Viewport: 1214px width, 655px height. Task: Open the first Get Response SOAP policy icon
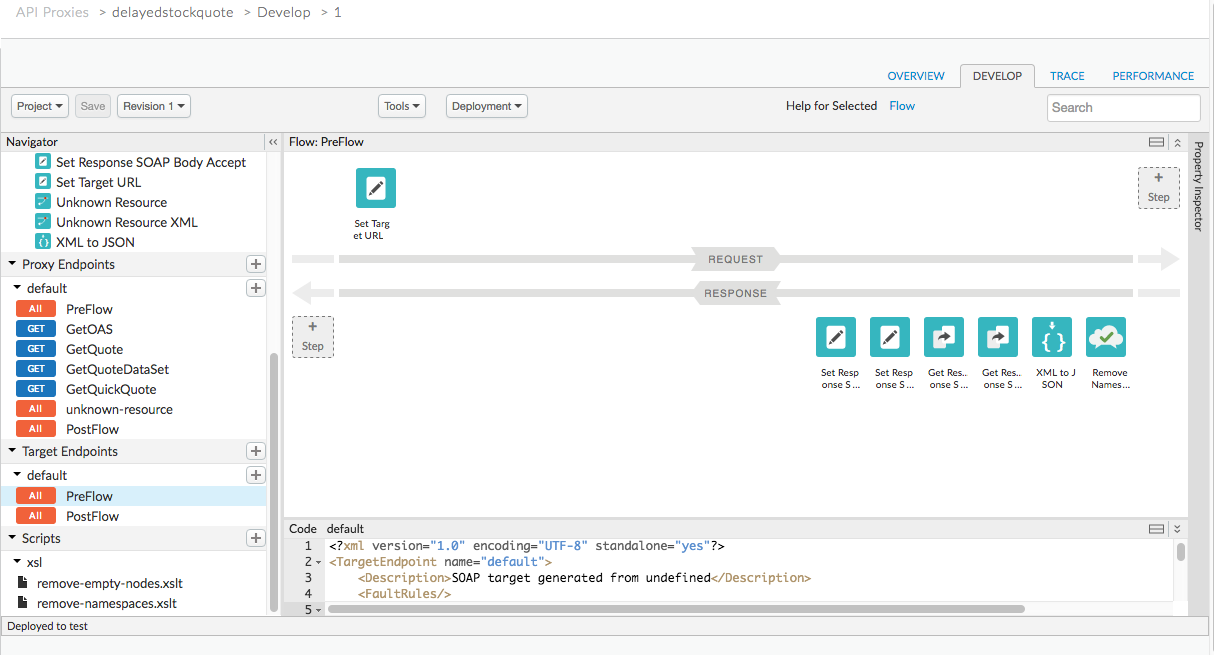[x=943, y=337]
